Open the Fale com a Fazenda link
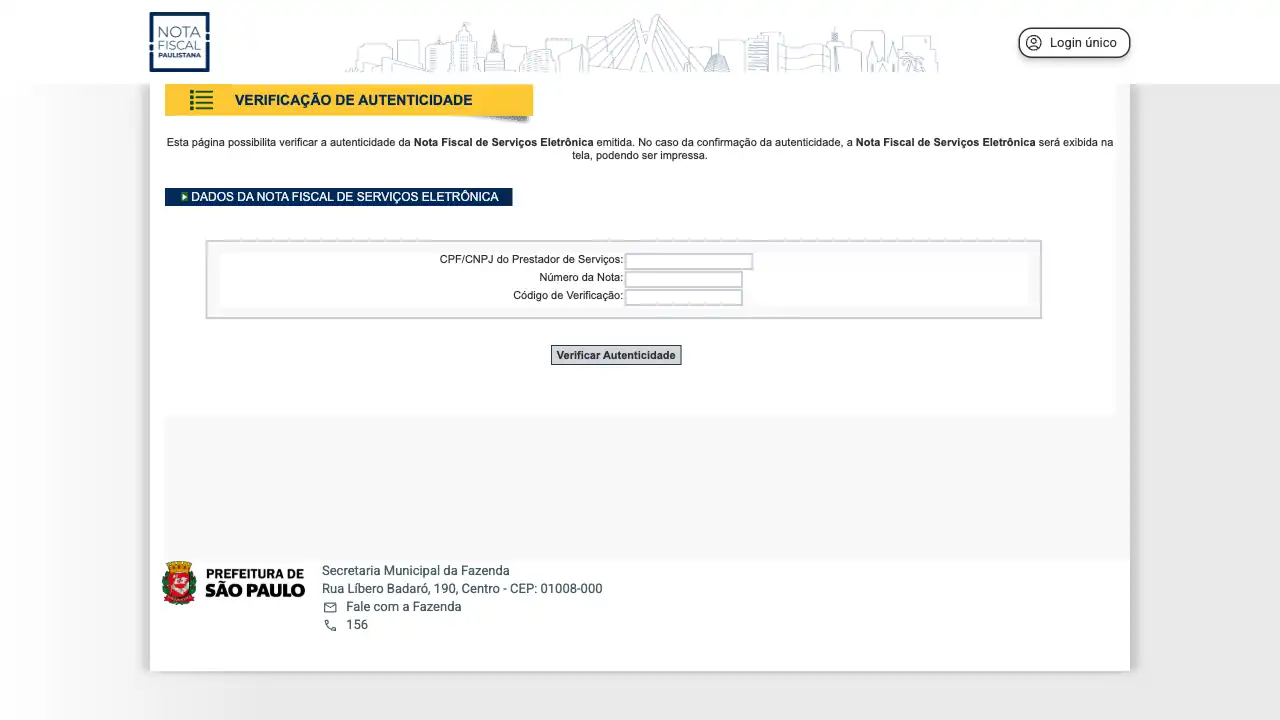Screen dimensions: 1280x720 click(403, 607)
